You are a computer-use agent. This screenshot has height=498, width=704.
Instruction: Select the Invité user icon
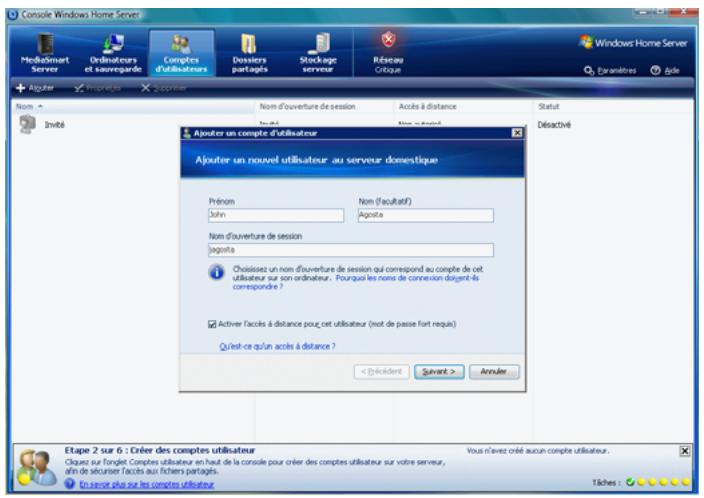pyautogui.click(x=27, y=124)
